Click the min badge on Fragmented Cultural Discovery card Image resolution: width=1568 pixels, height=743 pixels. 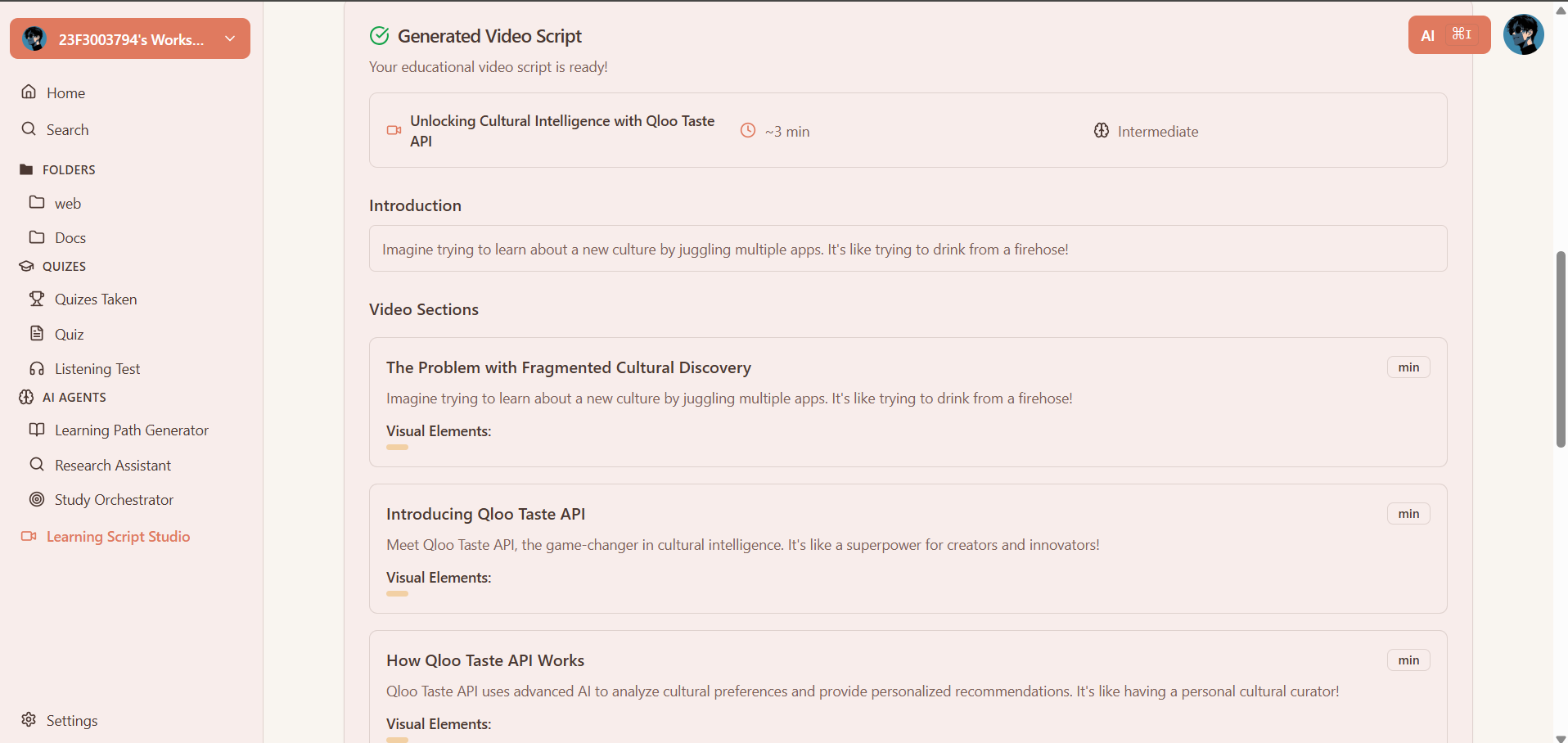(x=1408, y=367)
